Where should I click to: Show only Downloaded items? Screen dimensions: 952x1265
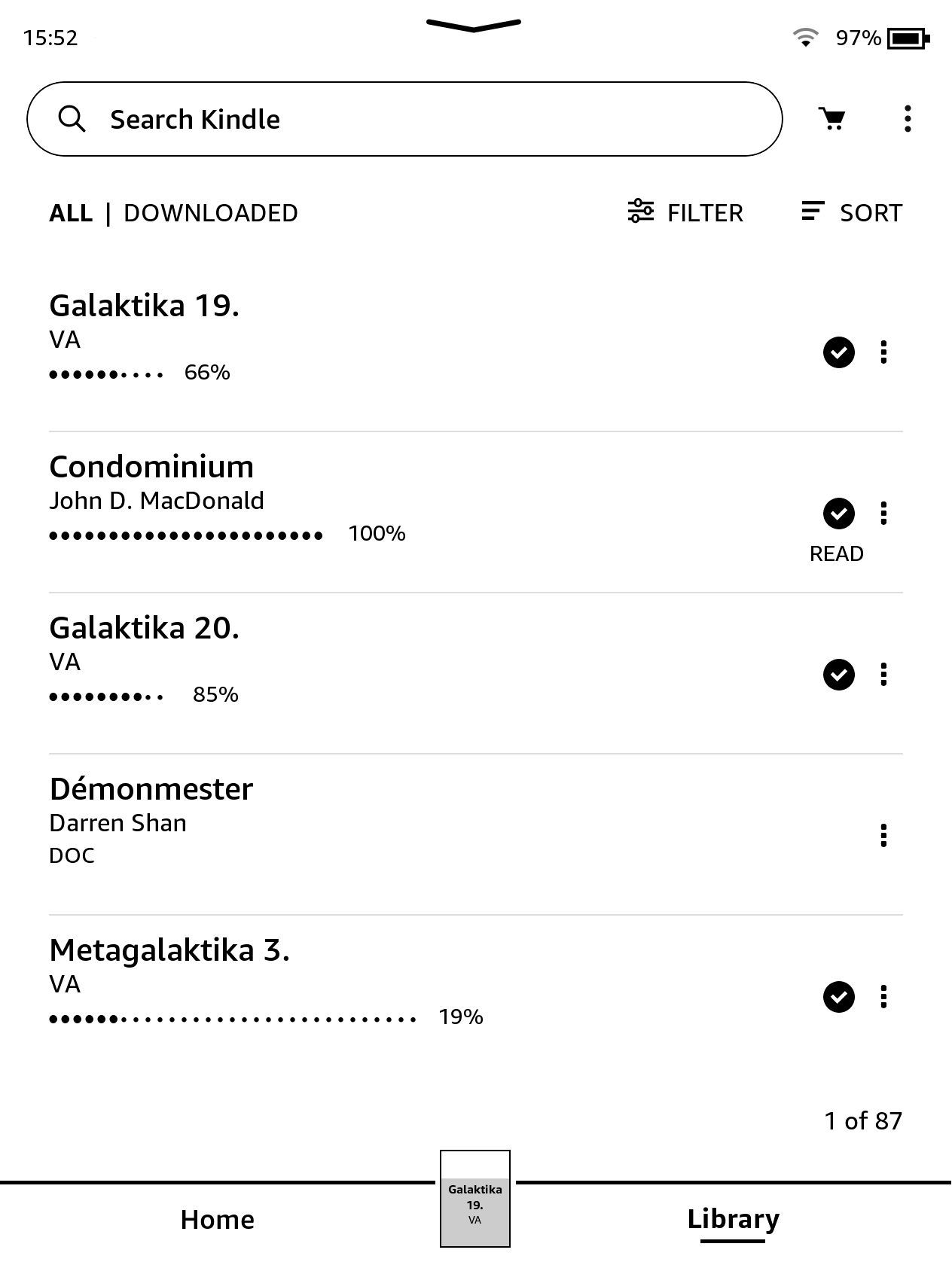(x=211, y=213)
